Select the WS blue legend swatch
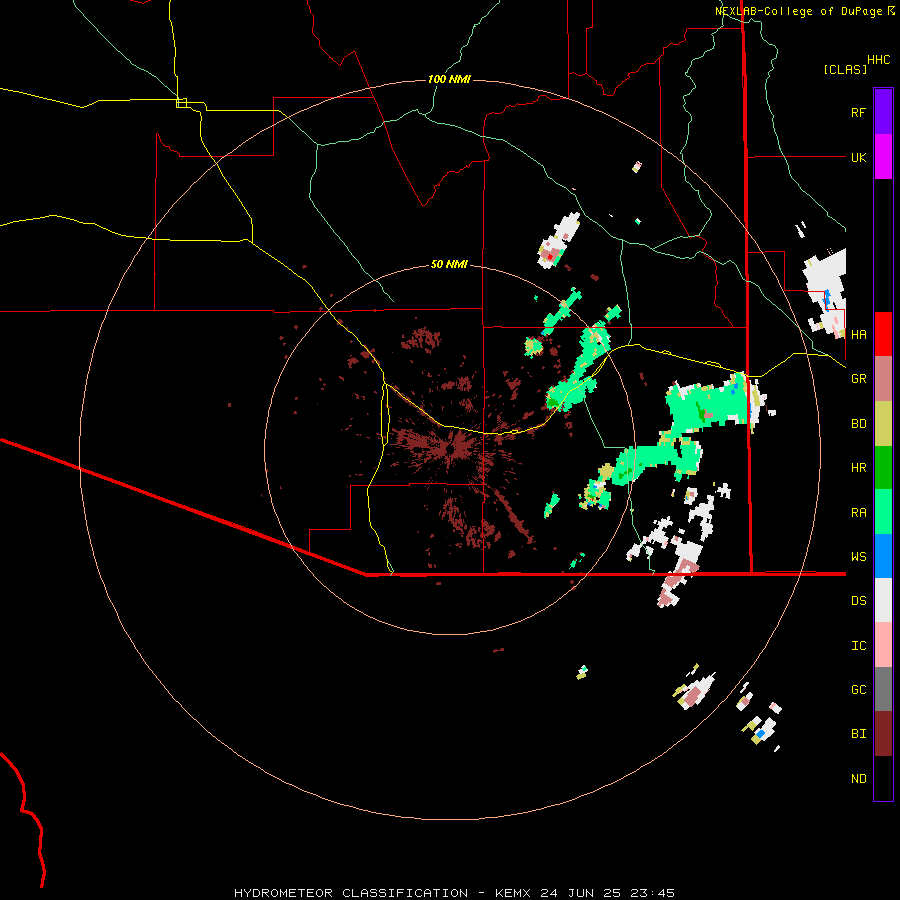 coord(883,556)
